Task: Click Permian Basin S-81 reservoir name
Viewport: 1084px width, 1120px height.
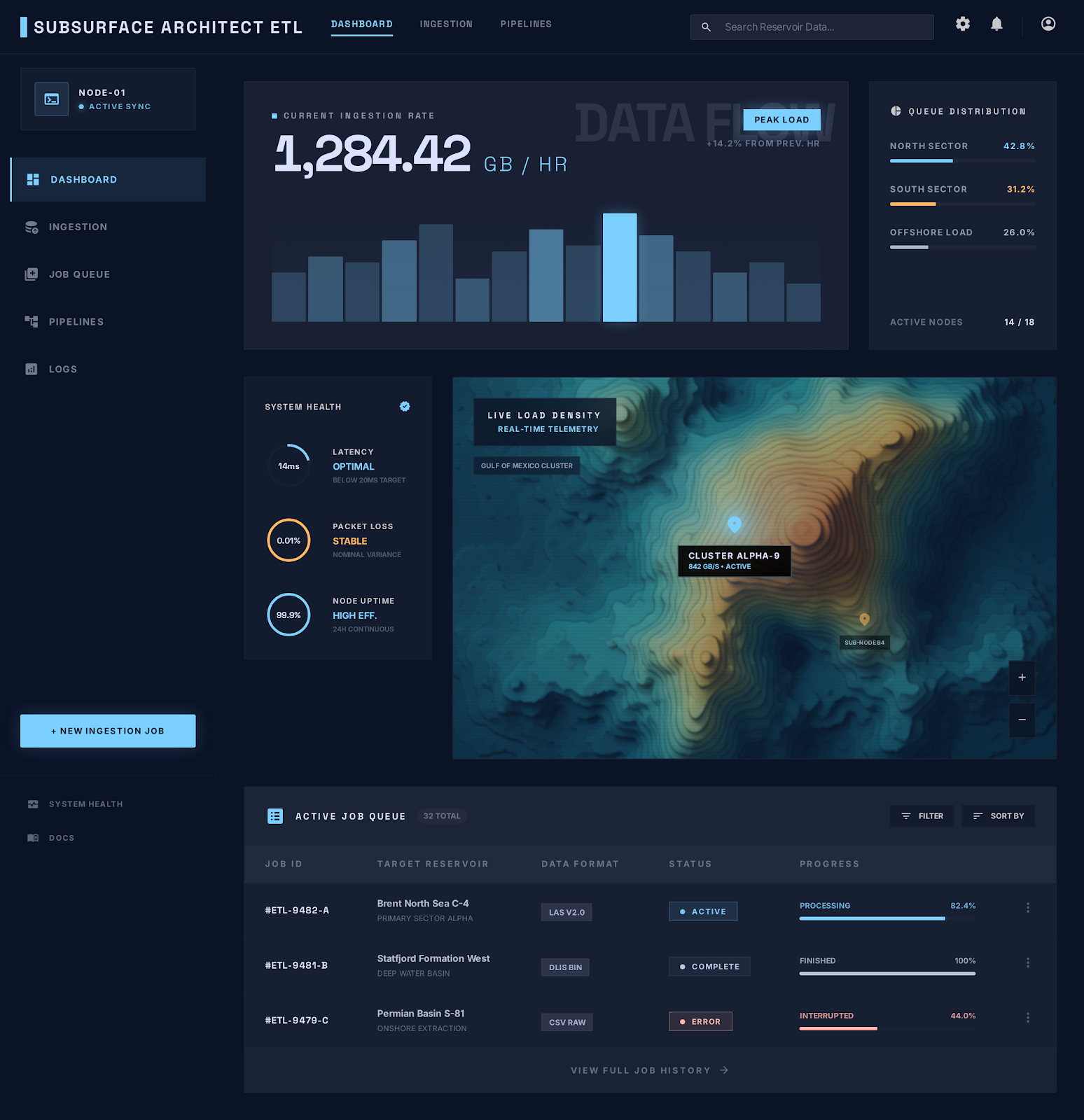Action: coord(421,1014)
